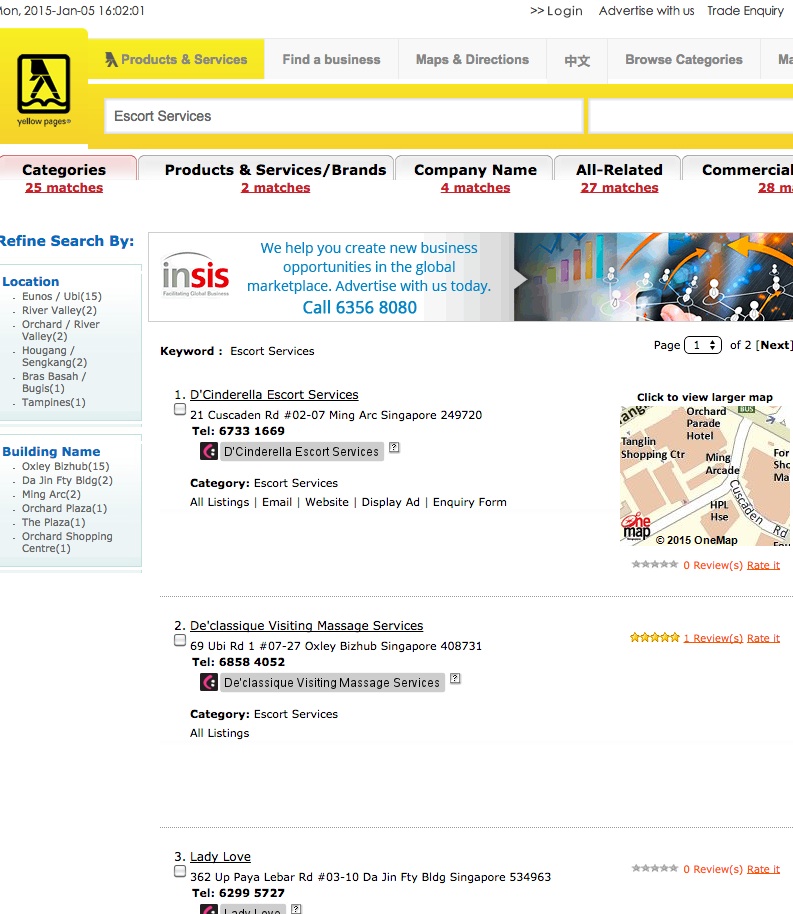Tick checkbox for De'classique Visiting Massage Services
The image size is (793, 914).
(180, 640)
